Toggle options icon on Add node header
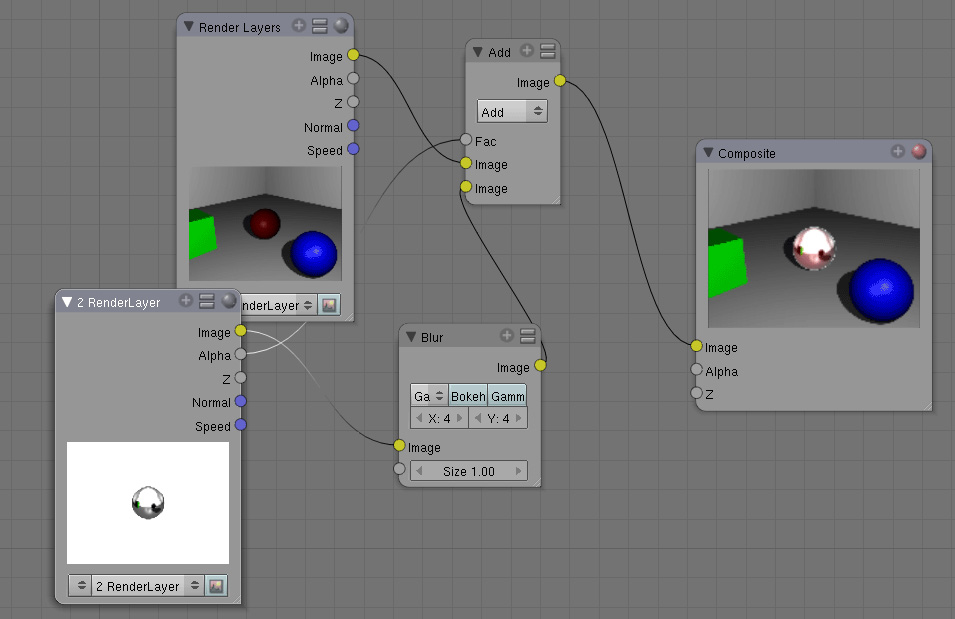 (x=548, y=51)
